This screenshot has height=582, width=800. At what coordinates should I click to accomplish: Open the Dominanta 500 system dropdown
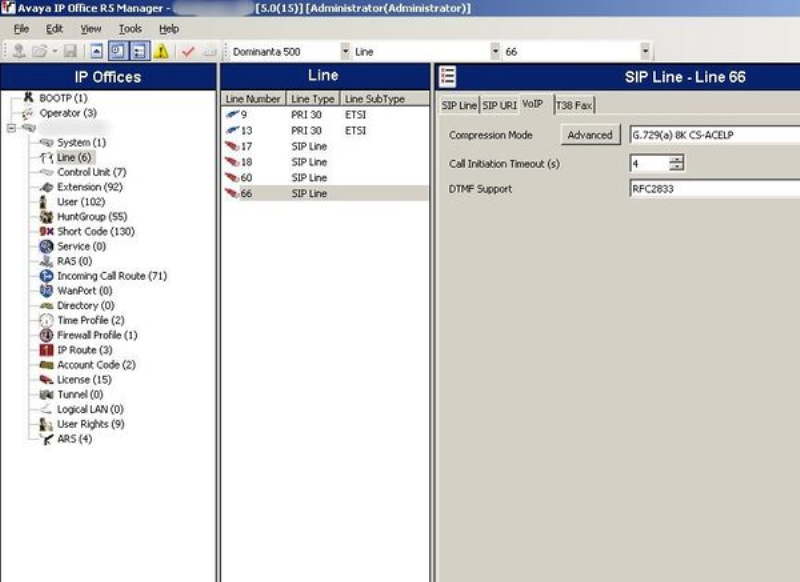(345, 52)
